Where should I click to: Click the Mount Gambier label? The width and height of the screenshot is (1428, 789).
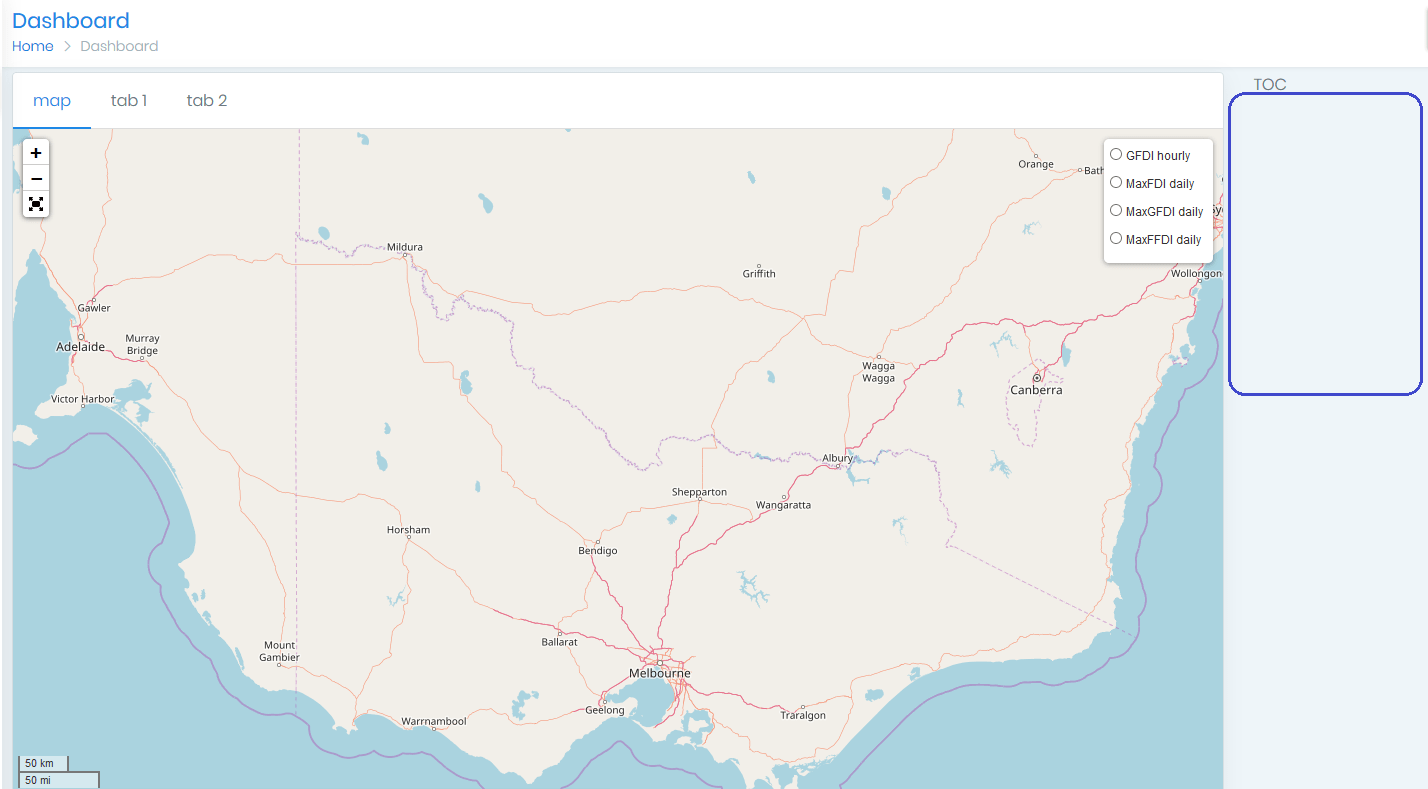coord(280,651)
